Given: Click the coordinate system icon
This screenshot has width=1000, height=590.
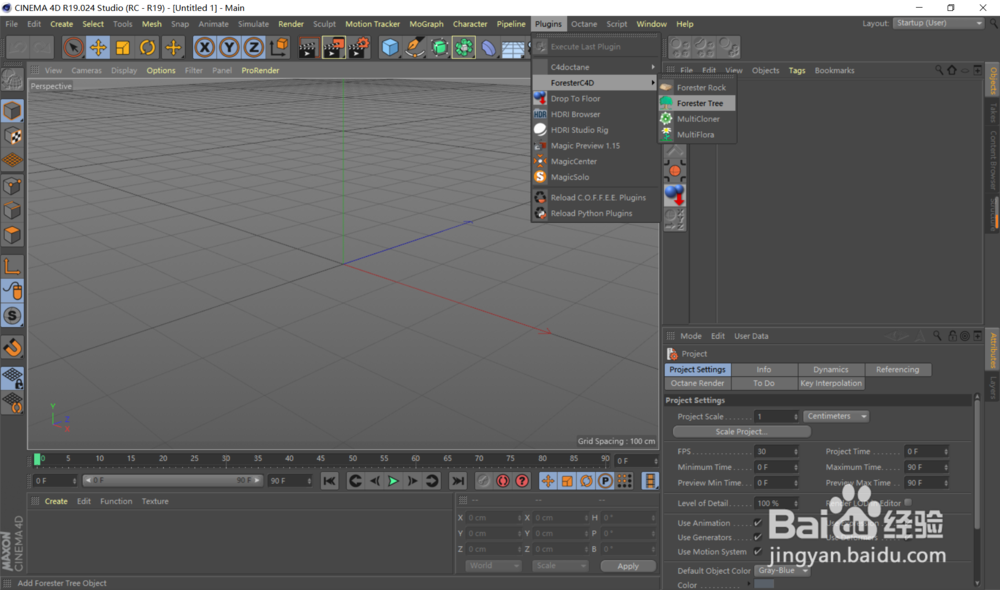Looking at the screenshot, I should (279, 47).
